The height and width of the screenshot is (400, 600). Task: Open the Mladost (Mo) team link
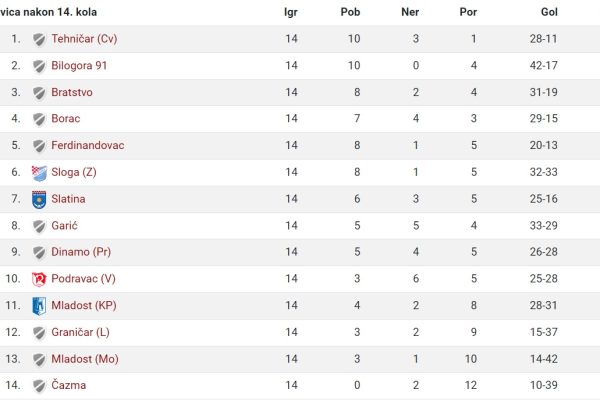85,359
